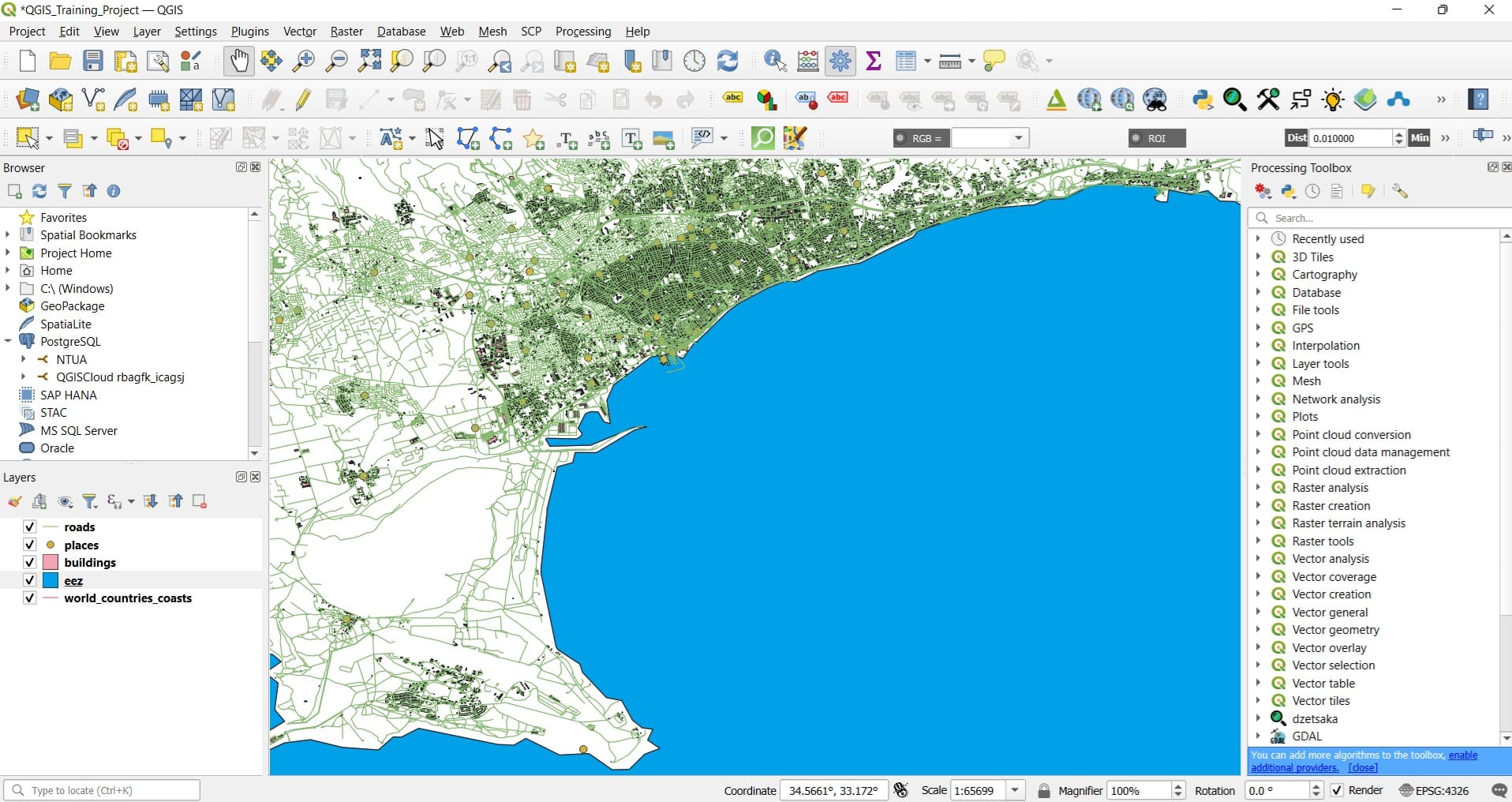Uncheck the places layer visibility
This screenshot has height=802, width=1512.
[x=29, y=545]
